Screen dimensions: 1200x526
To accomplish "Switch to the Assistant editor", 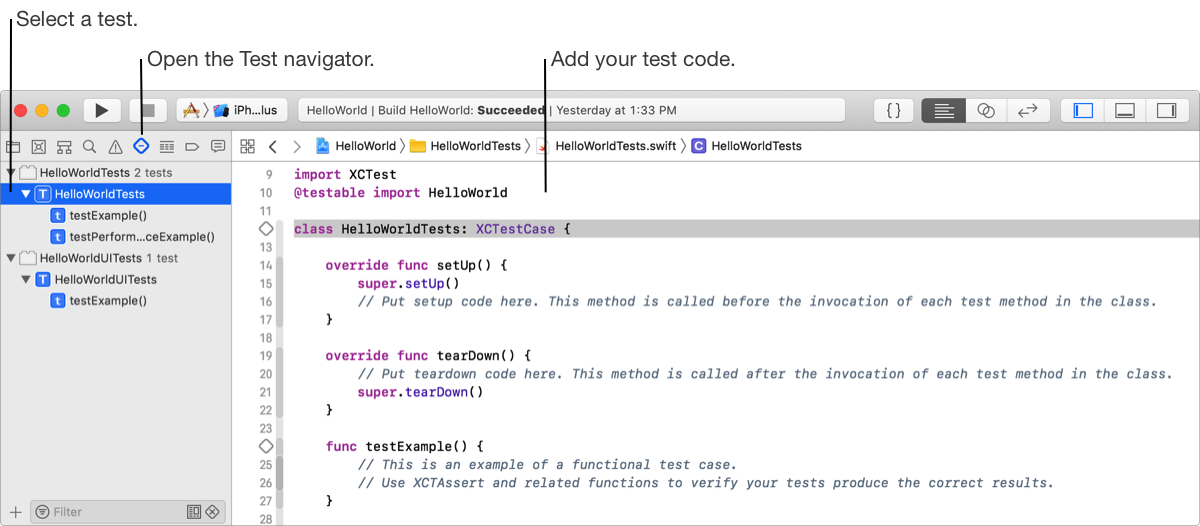I will 985,110.
